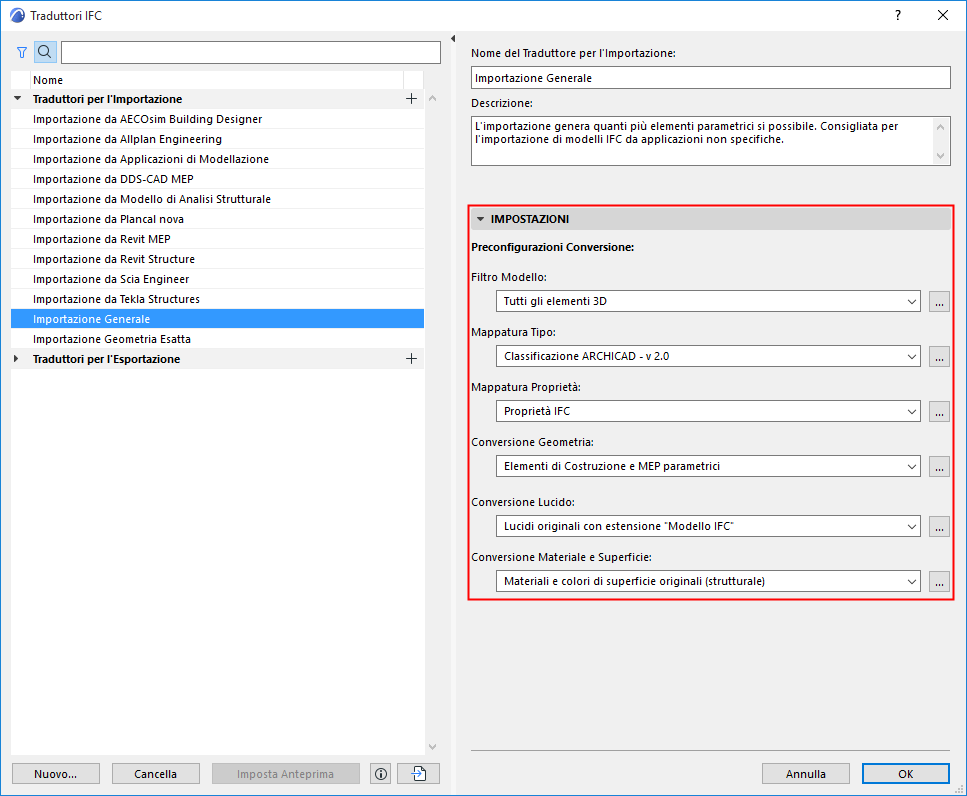Open the Mappatura Proprietà dropdown
The image size is (967, 796).
pos(708,411)
